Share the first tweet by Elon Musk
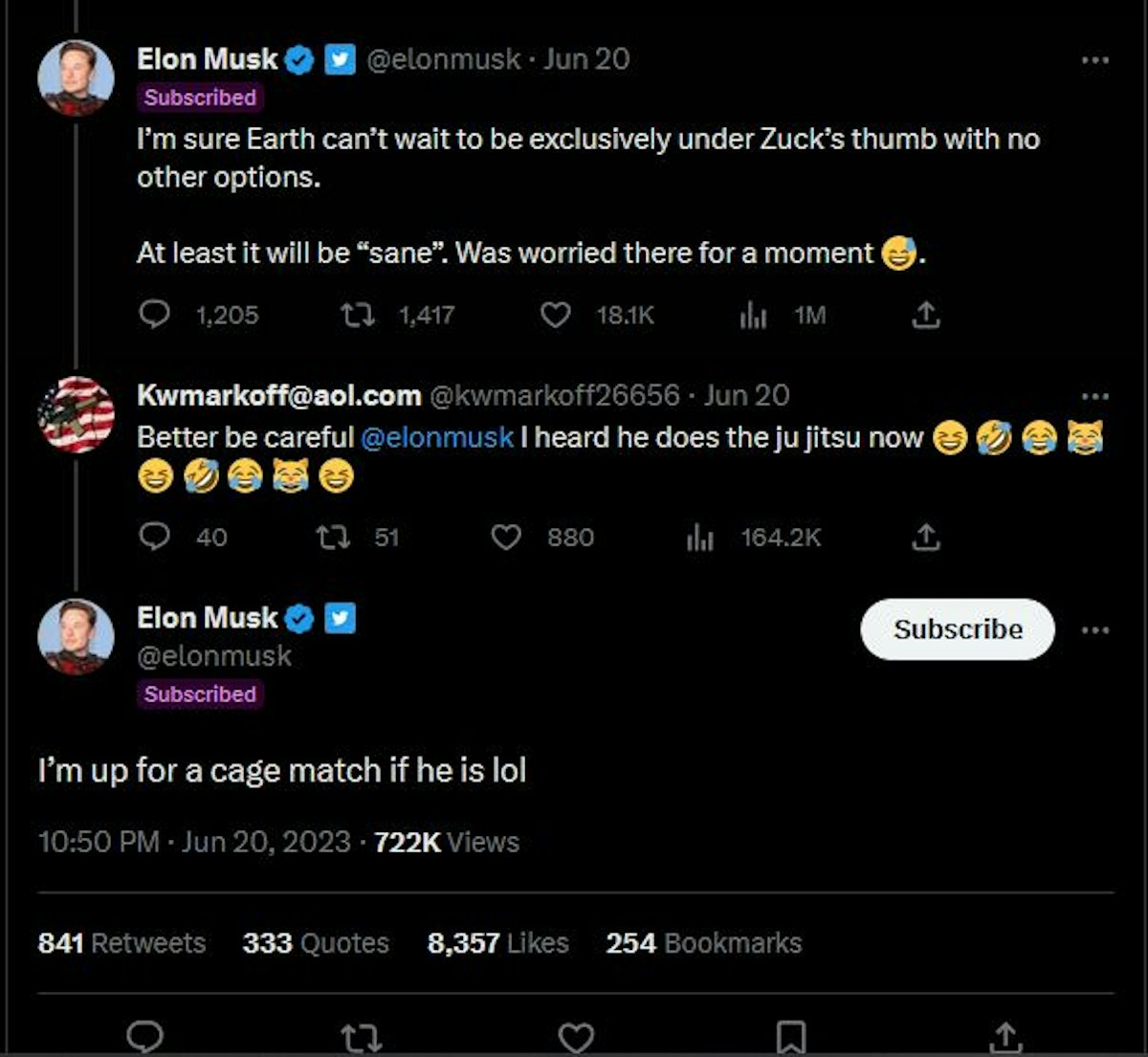The image size is (1148, 1057). pos(925,315)
